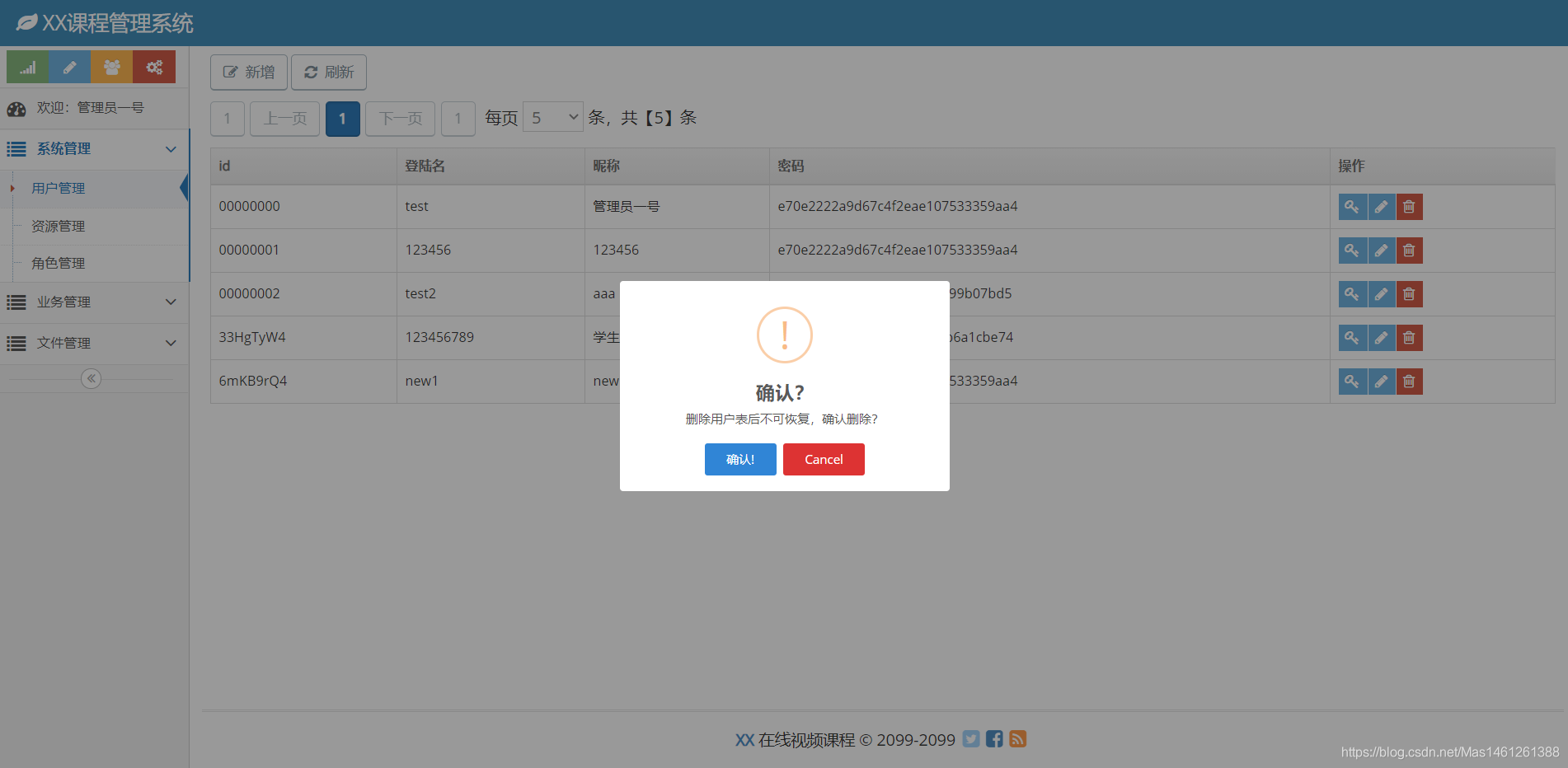
Task: Click the key icon for user 00000000
Action: pos(1352,207)
